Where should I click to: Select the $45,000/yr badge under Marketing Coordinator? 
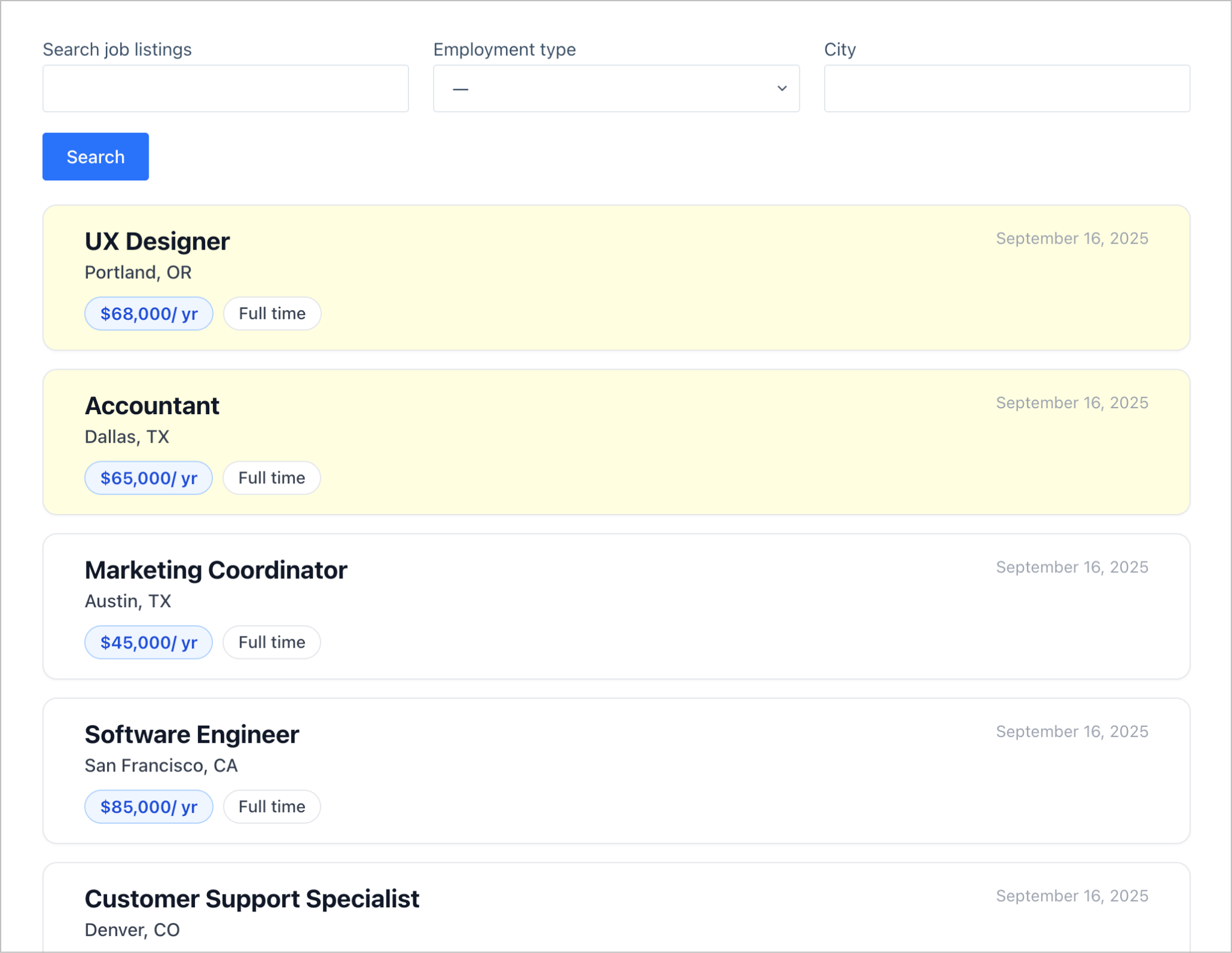click(149, 642)
